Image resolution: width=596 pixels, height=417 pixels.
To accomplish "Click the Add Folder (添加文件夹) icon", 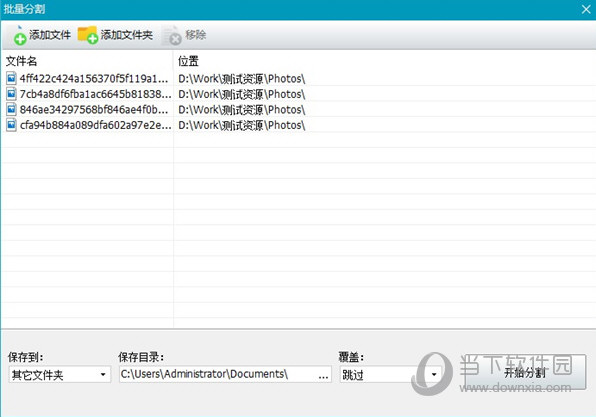I will click(x=88, y=35).
